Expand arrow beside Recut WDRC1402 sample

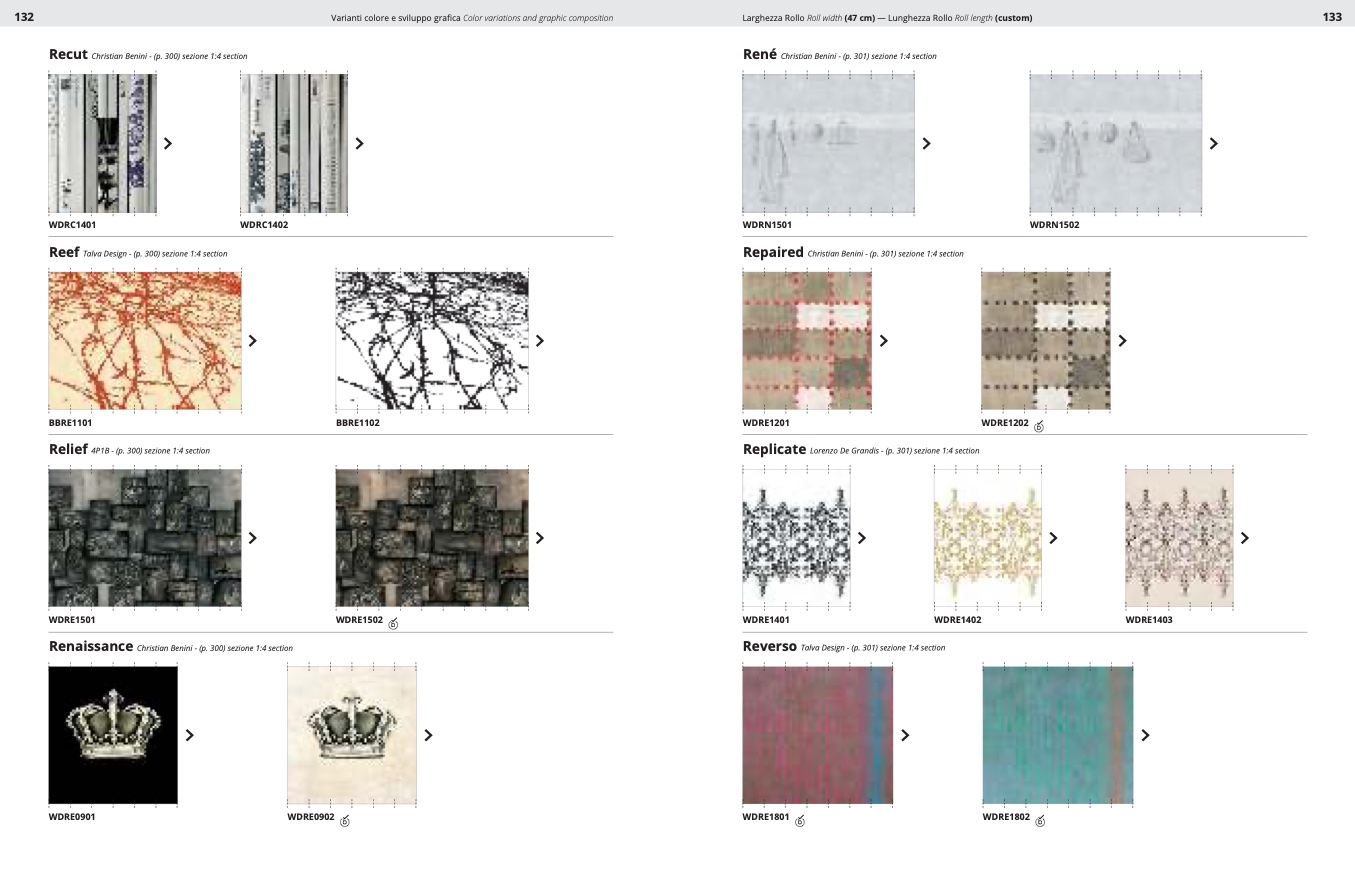pos(360,143)
